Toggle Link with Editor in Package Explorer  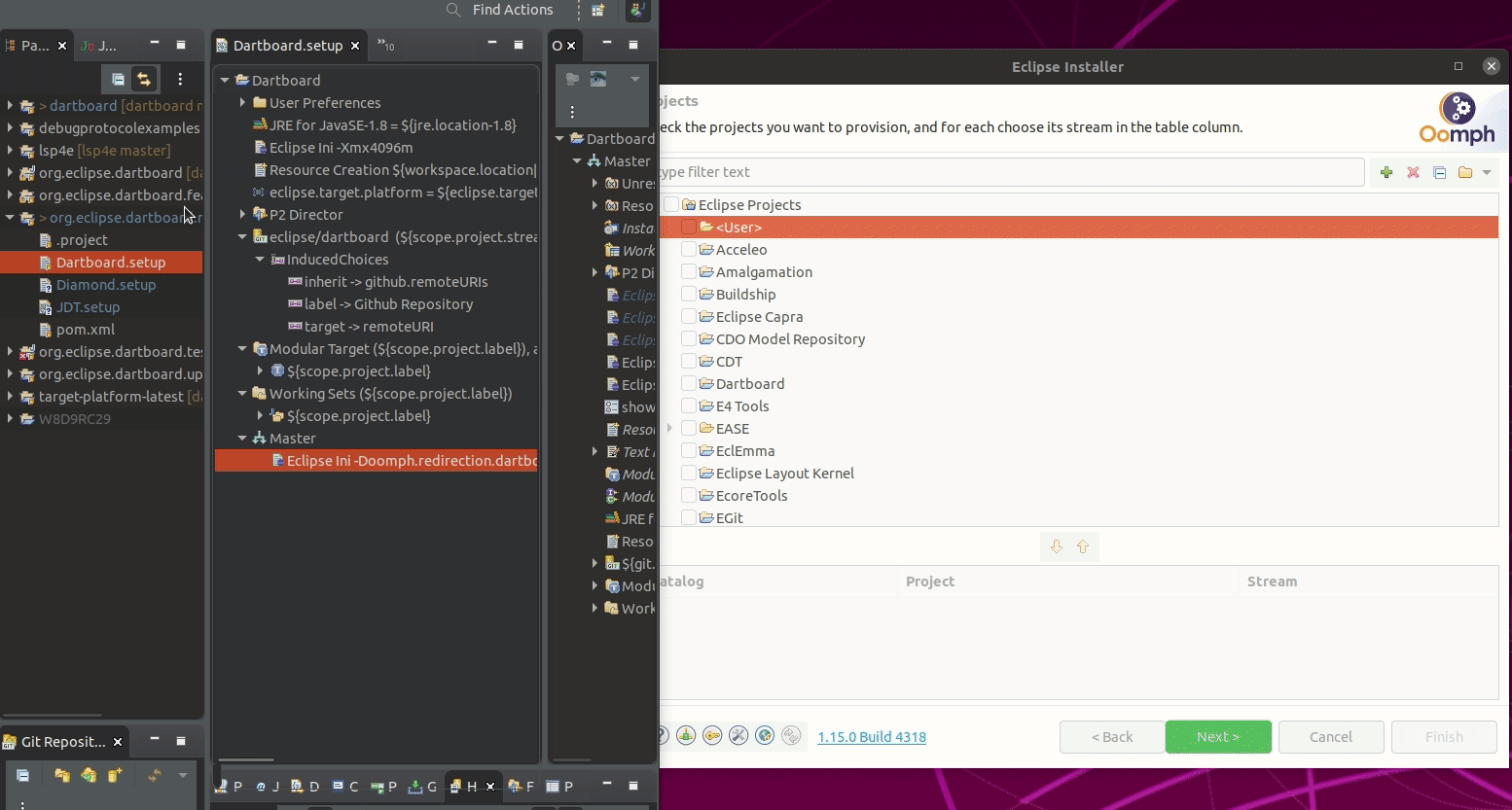(144, 79)
